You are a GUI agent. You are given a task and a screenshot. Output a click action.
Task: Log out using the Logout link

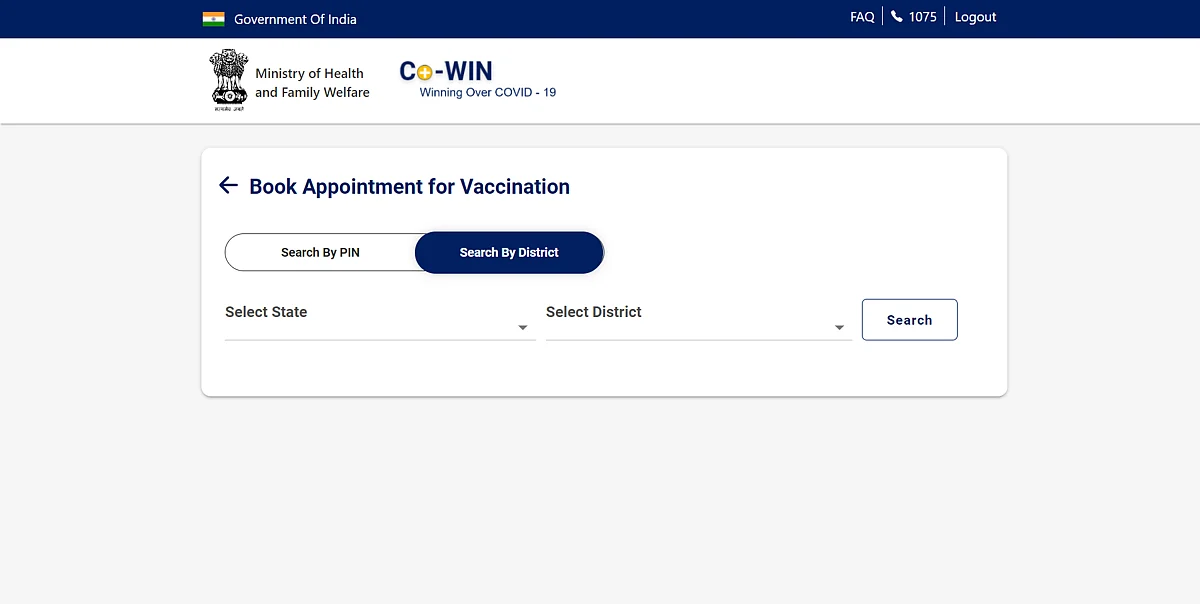[975, 17]
